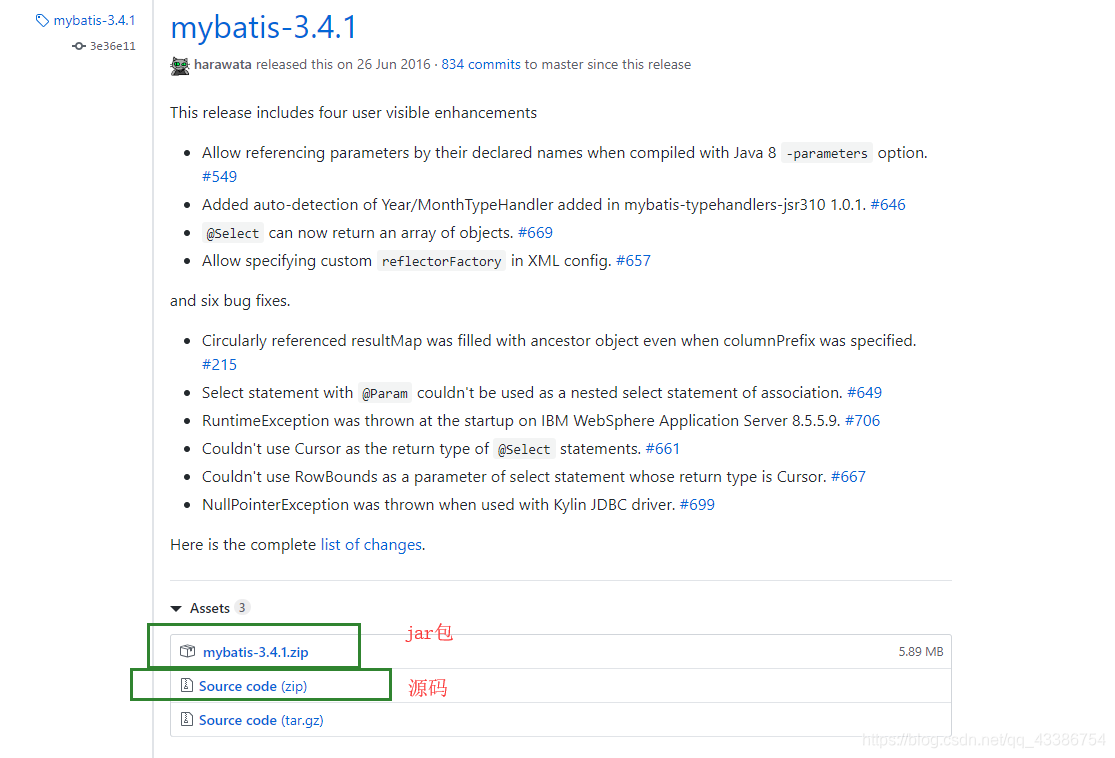Click the @Select code in Cursor bug item
The height and width of the screenshot is (758, 1115).
click(x=525, y=449)
